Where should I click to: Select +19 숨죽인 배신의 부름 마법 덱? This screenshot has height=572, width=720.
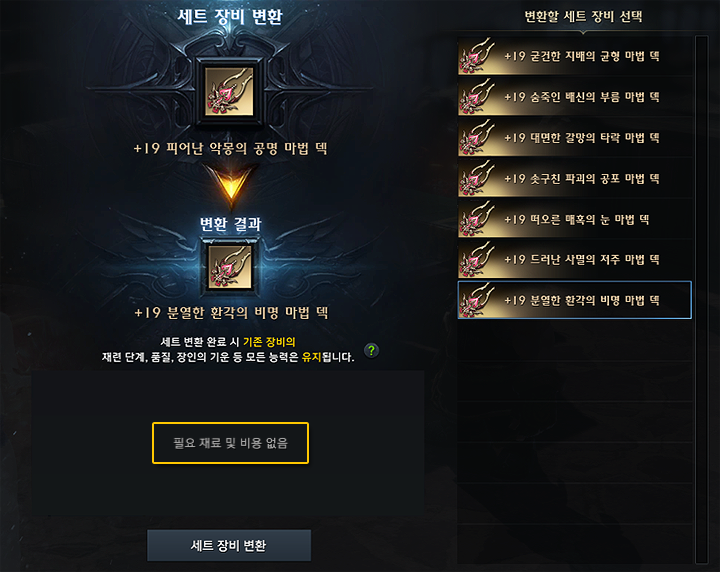coord(575,97)
